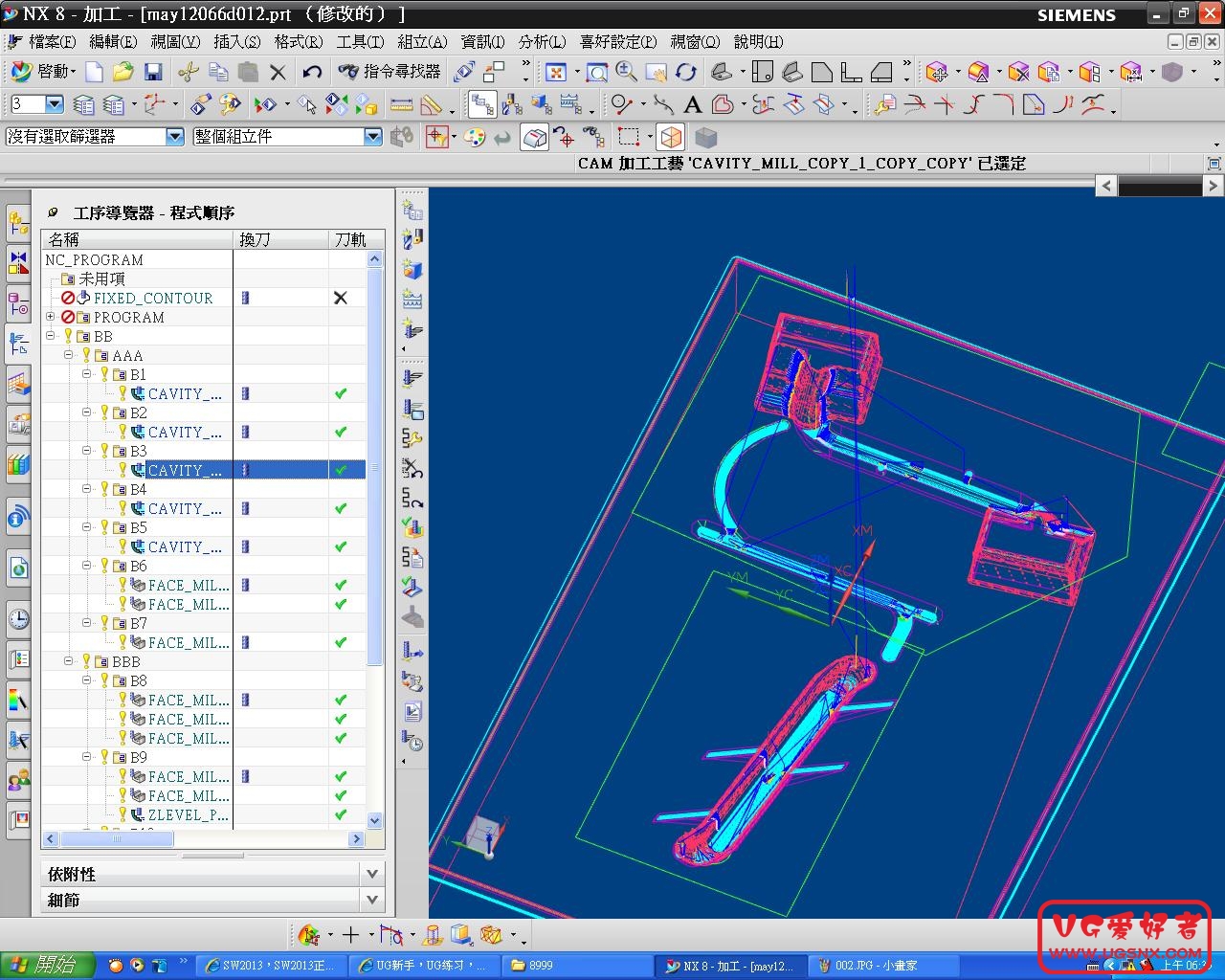Click the 名稱 column header
The width and height of the screenshot is (1225, 980).
[137, 239]
